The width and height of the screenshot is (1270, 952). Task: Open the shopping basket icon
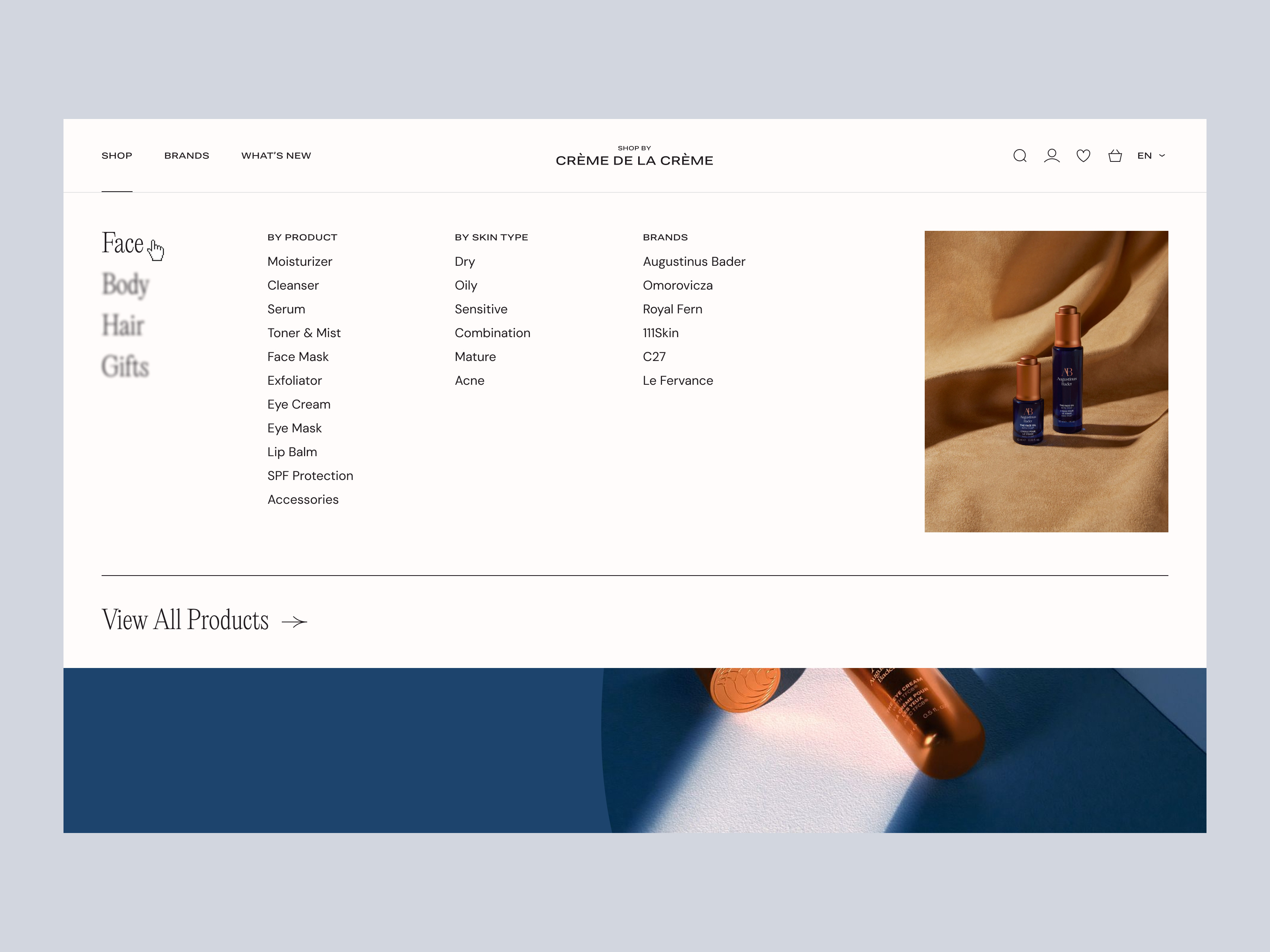click(x=1115, y=155)
